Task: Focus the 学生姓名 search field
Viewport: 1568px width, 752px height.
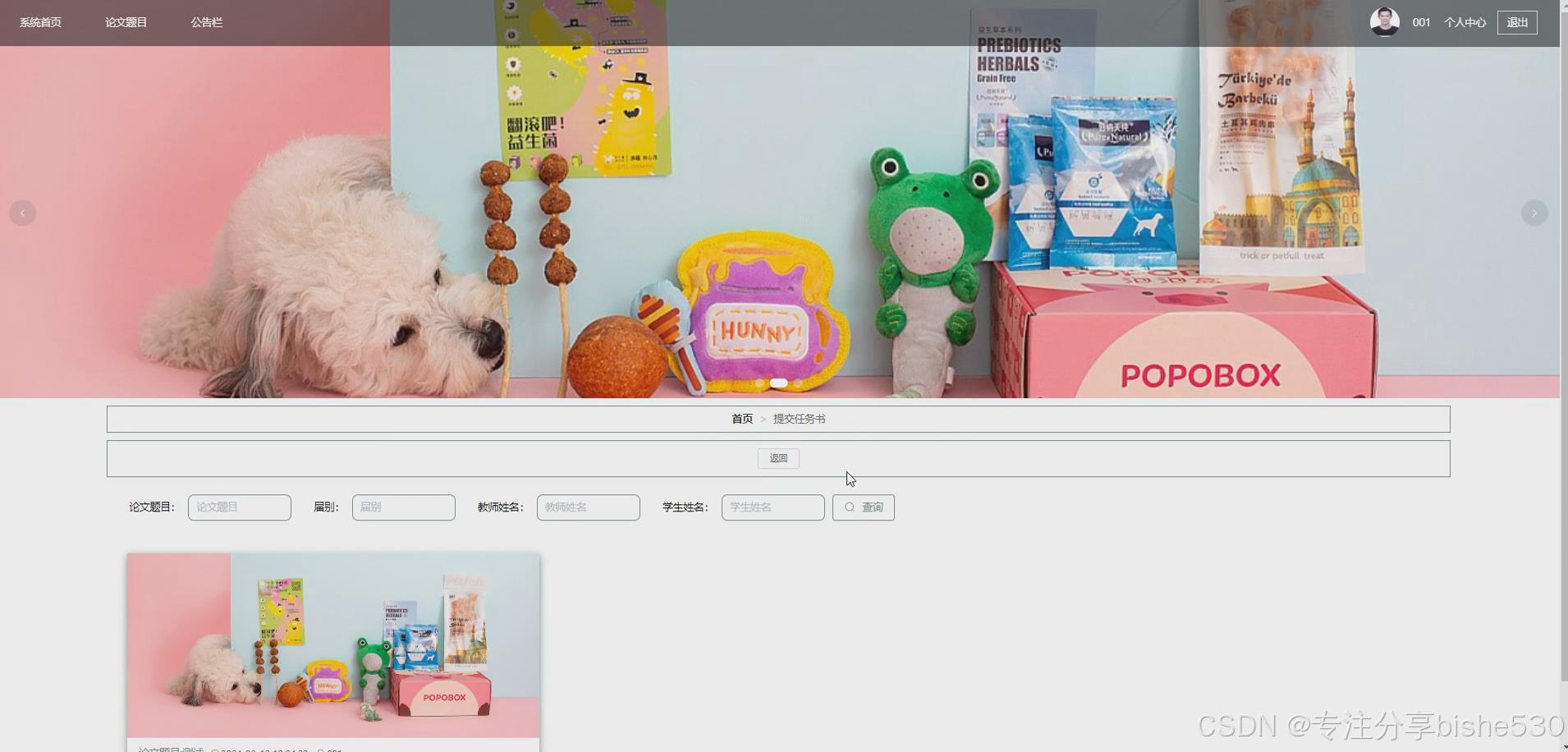Action: point(773,507)
